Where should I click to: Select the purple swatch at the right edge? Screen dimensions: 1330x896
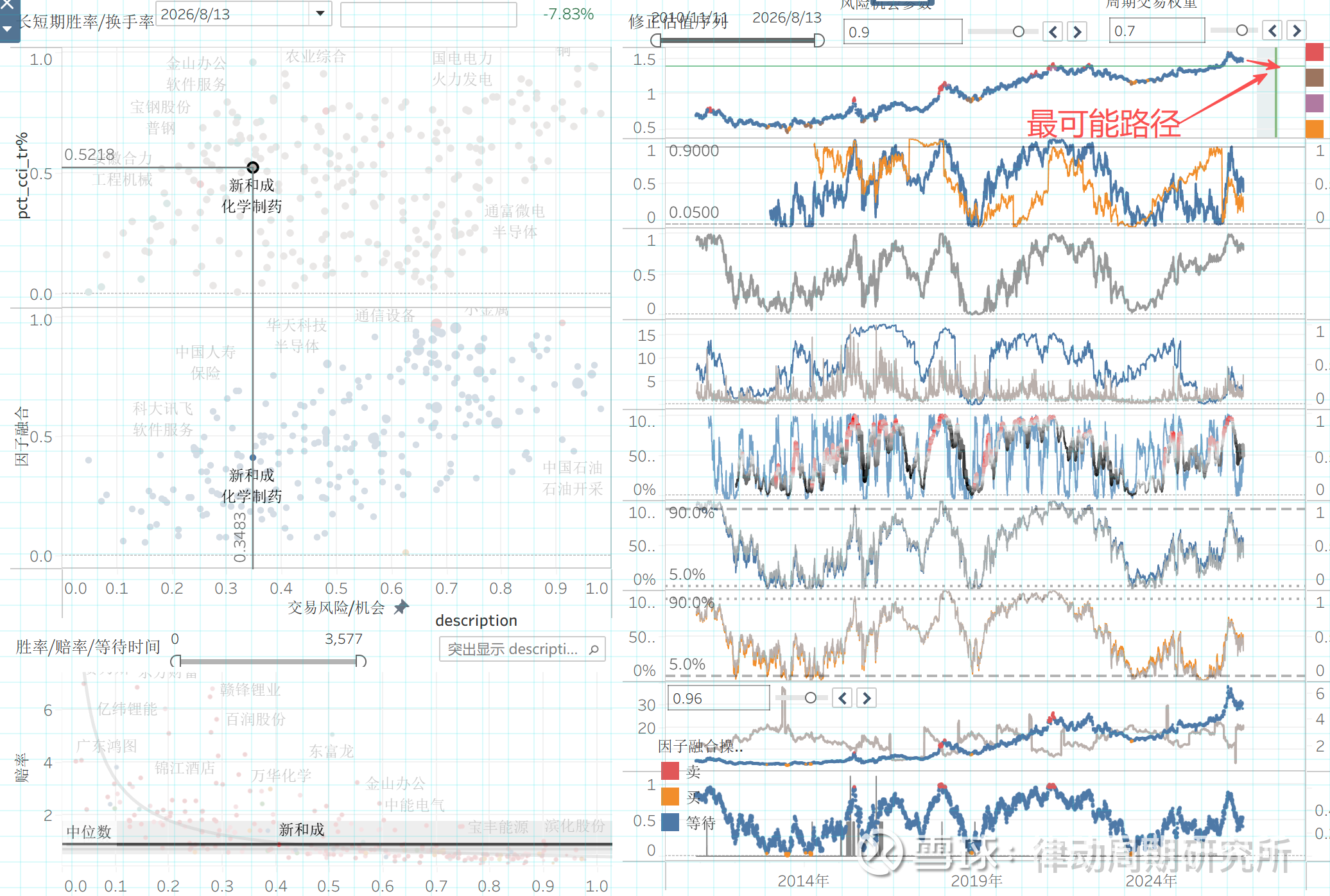click(1315, 103)
